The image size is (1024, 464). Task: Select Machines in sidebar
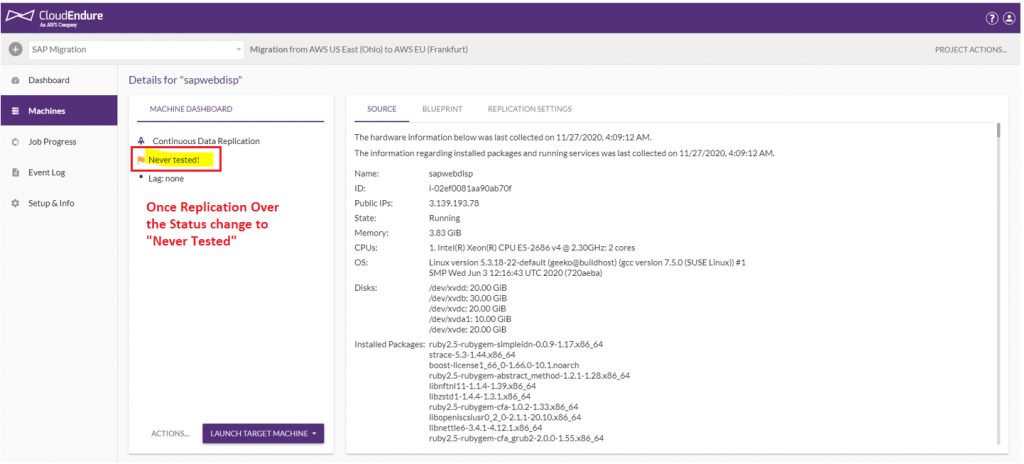[x=59, y=111]
